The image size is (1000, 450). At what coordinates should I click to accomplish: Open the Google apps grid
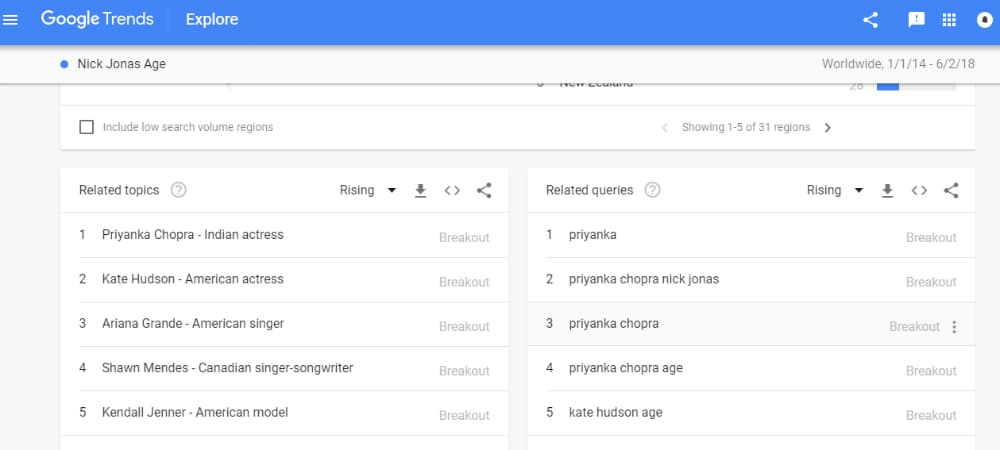949,20
